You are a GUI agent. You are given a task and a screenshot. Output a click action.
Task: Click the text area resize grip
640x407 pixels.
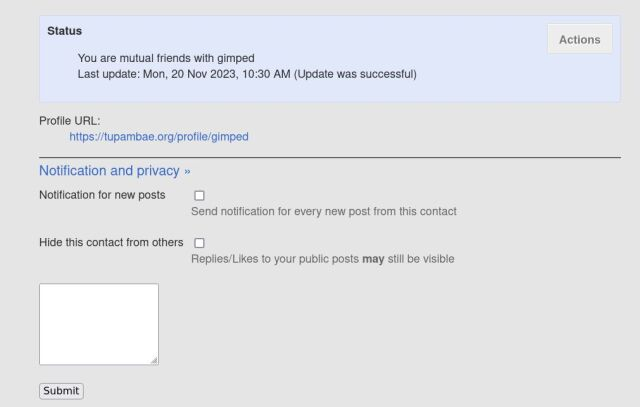point(154,360)
